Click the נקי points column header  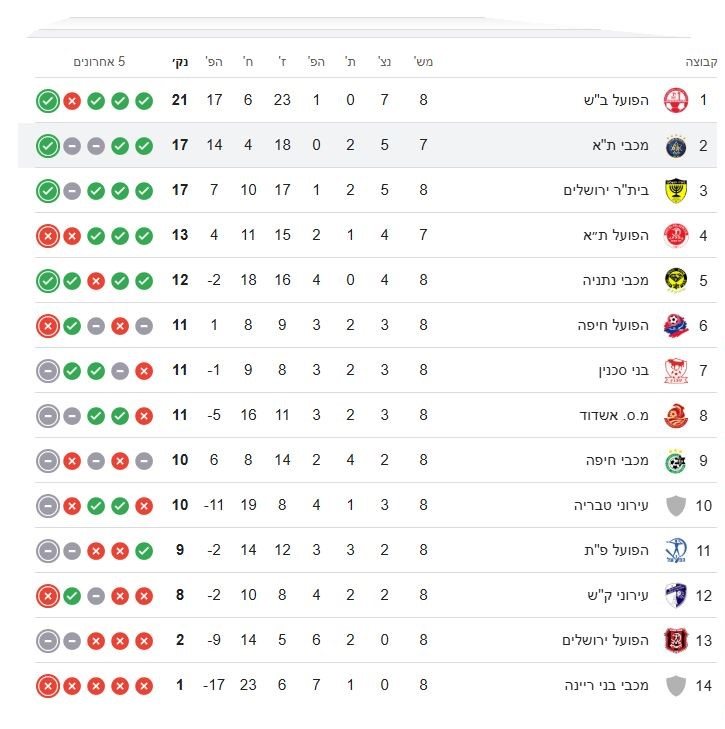click(180, 62)
